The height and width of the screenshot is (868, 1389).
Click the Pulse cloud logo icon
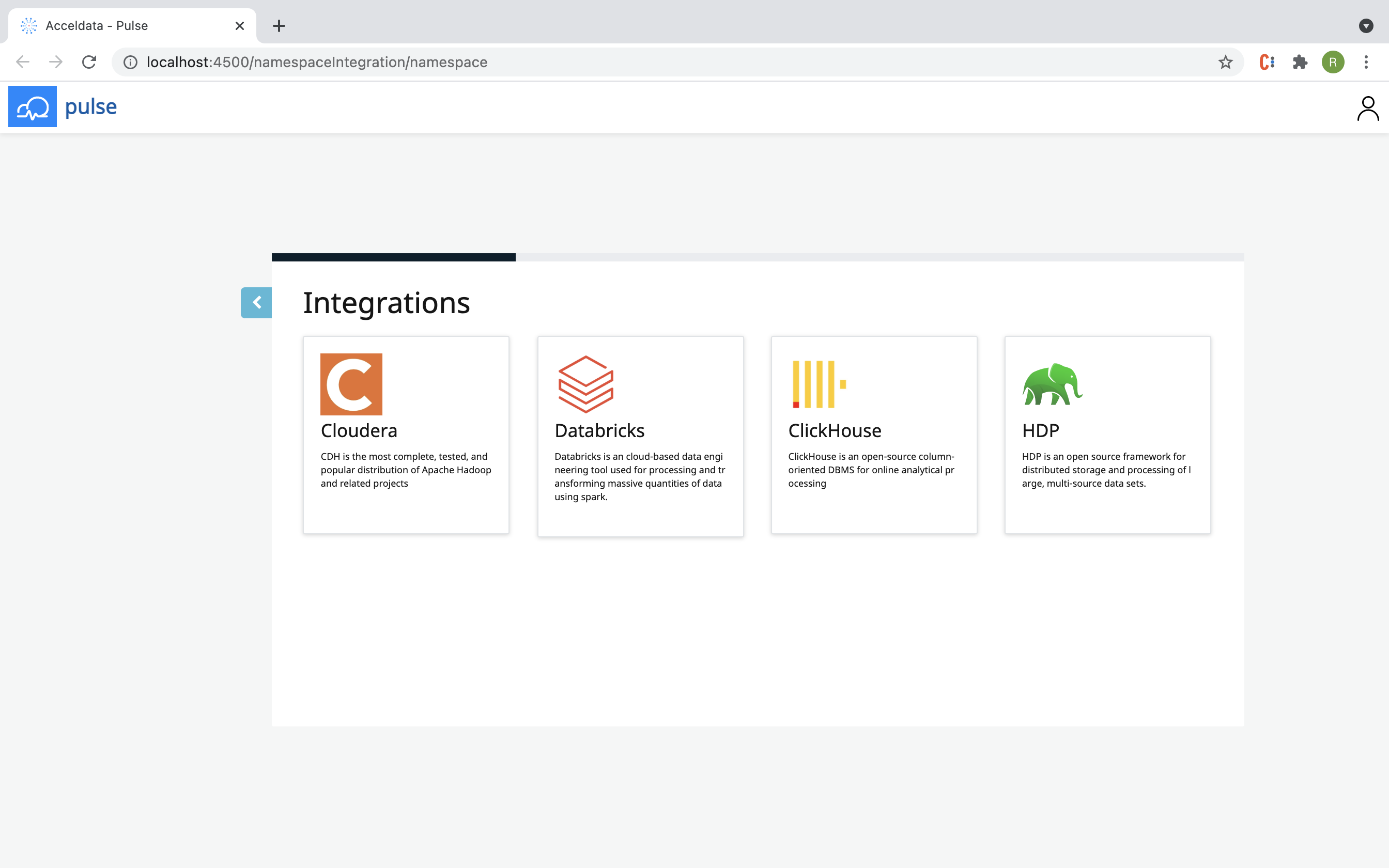click(33, 107)
